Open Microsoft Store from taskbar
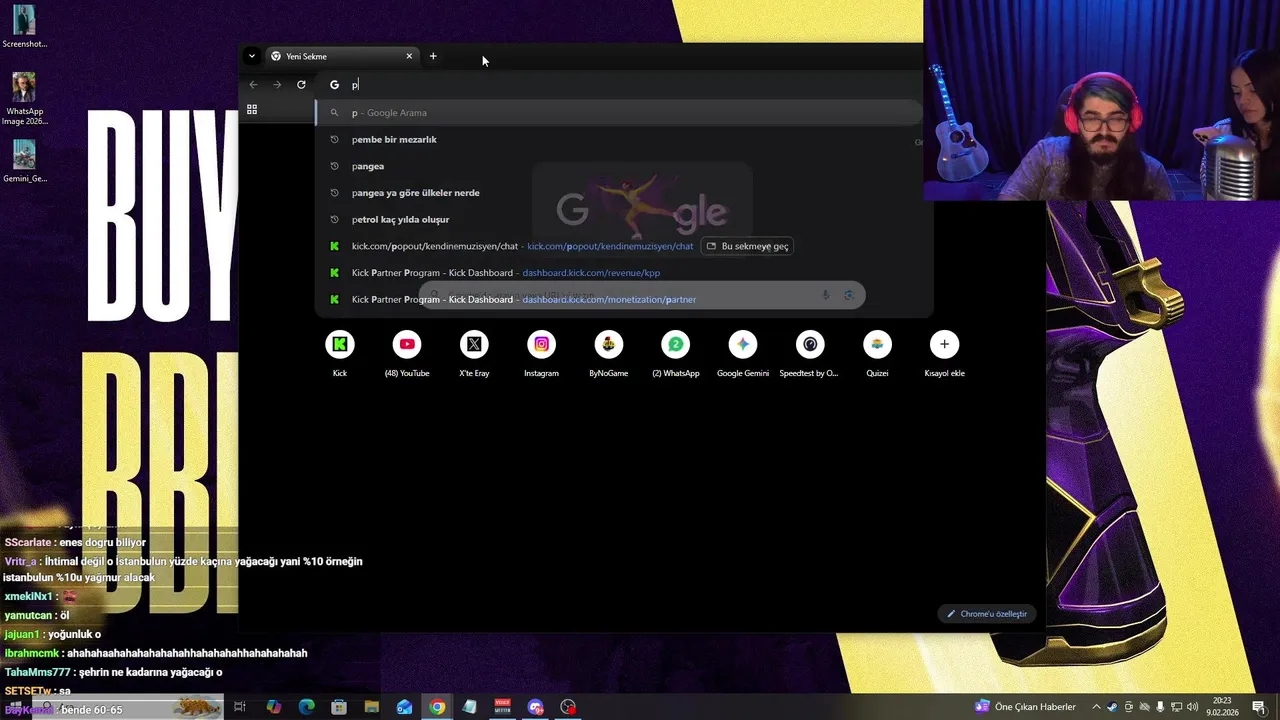This screenshot has height=720, width=1280. tap(339, 707)
